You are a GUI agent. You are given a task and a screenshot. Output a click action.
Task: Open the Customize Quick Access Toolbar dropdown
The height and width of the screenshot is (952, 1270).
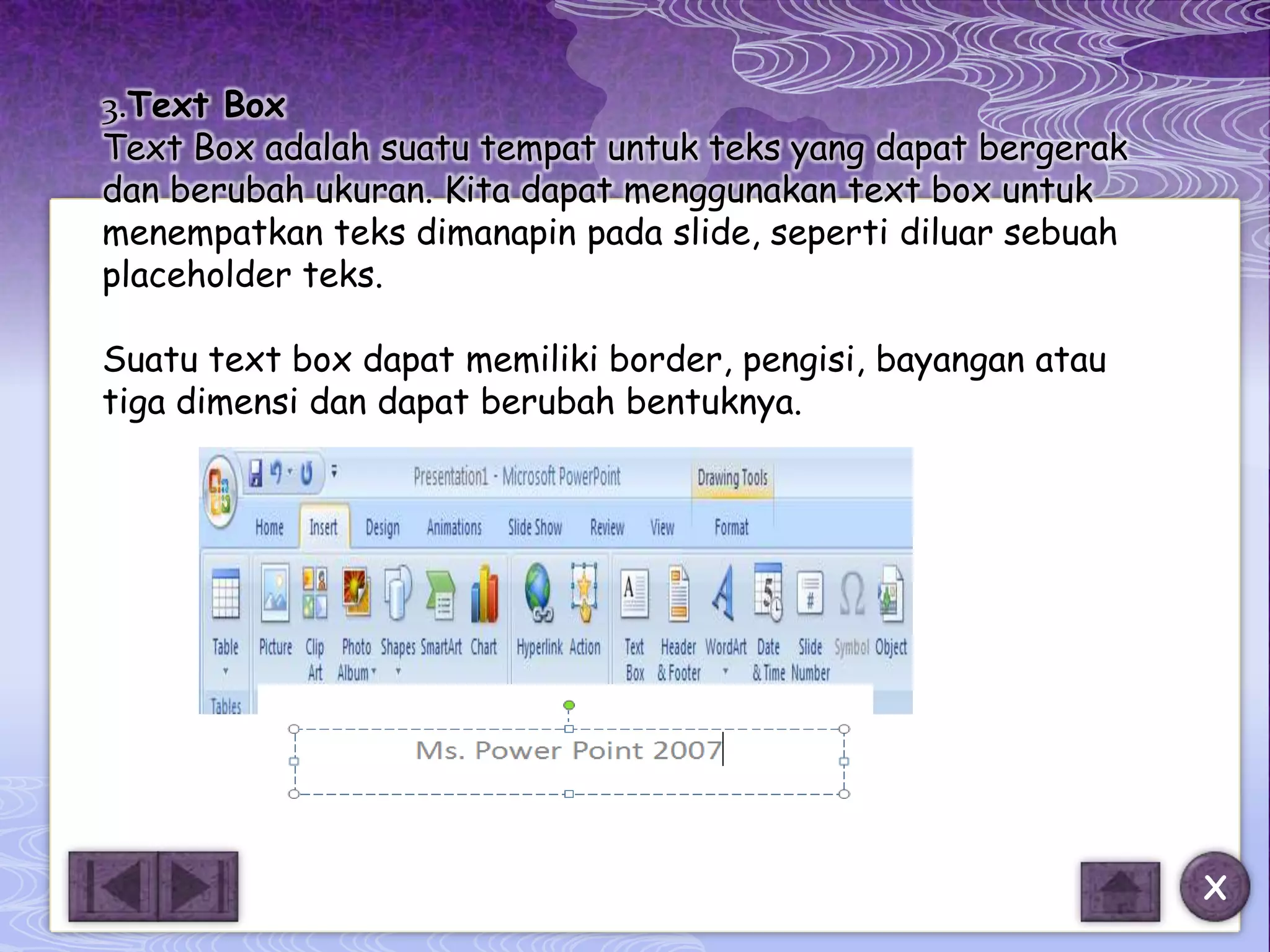click(334, 472)
